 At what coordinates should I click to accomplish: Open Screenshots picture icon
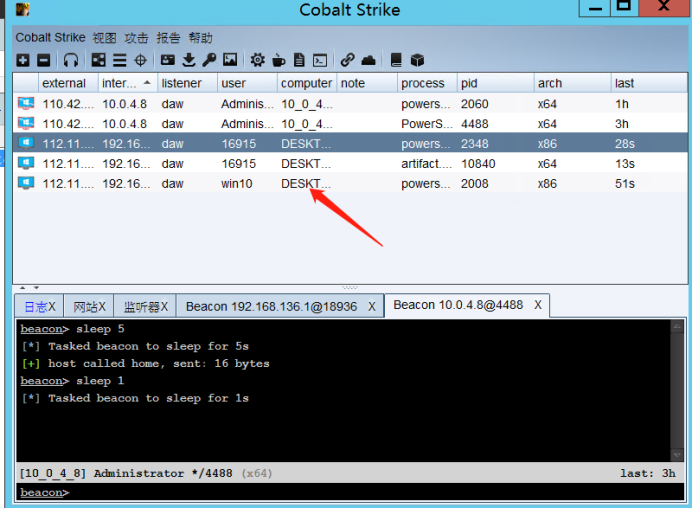pos(230,60)
